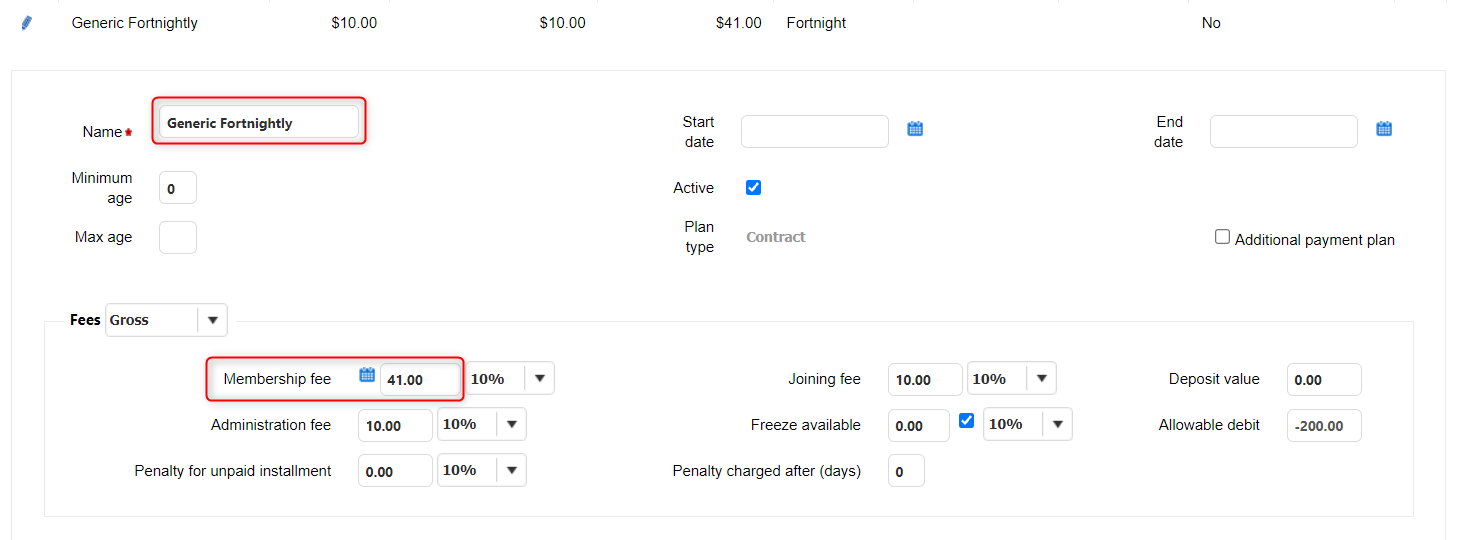Click calendar icon beside Membership fee
The image size is (1463, 540).
pos(367,375)
